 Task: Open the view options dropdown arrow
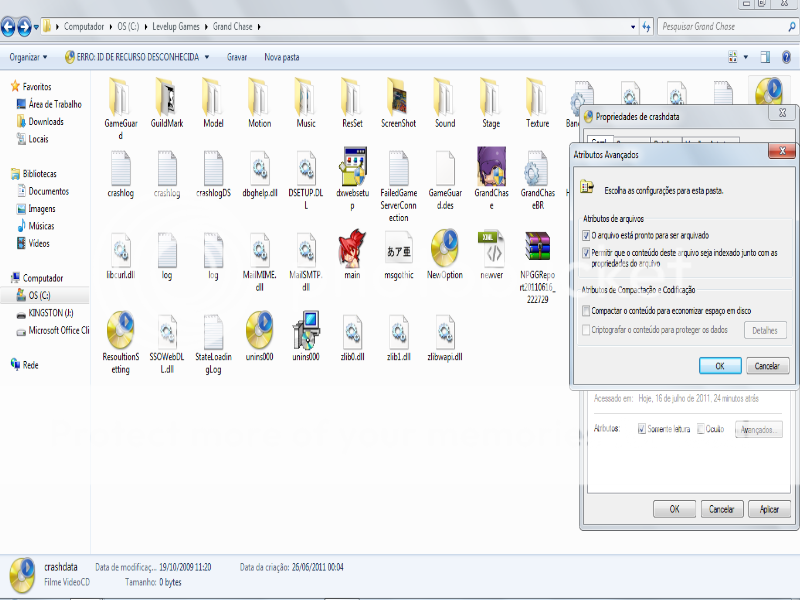point(743,57)
